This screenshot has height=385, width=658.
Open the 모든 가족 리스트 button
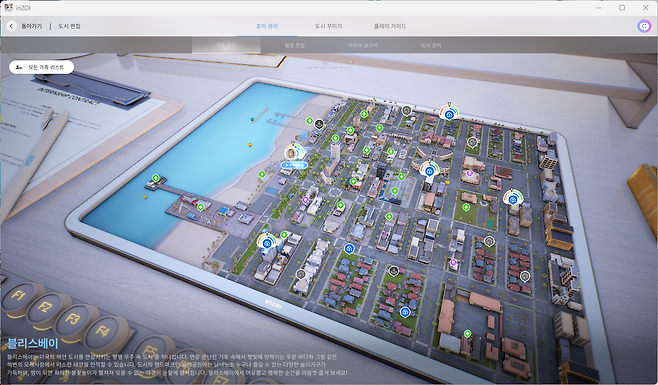[42, 67]
